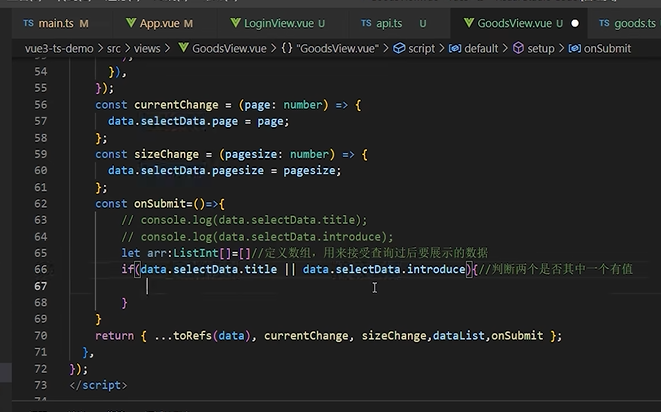
Task: Click "number" type on line 56
Action: (x=303, y=105)
